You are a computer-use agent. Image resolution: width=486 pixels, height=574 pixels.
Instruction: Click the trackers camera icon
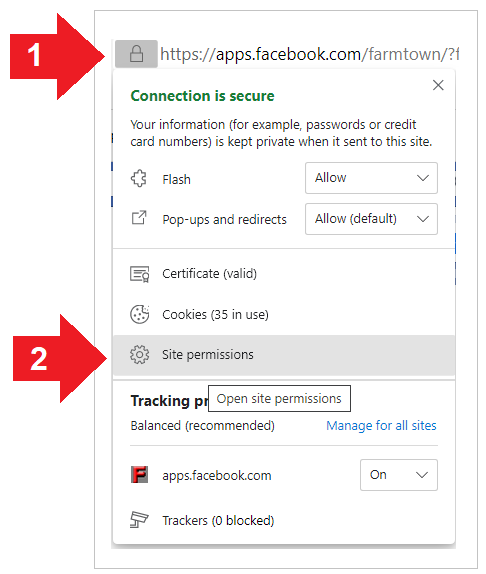coord(139,519)
